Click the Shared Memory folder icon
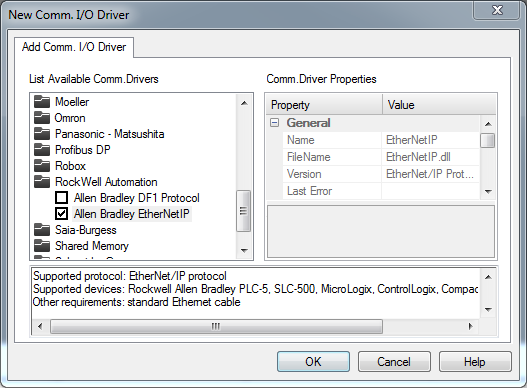This screenshot has height=388, width=527. coord(42,246)
